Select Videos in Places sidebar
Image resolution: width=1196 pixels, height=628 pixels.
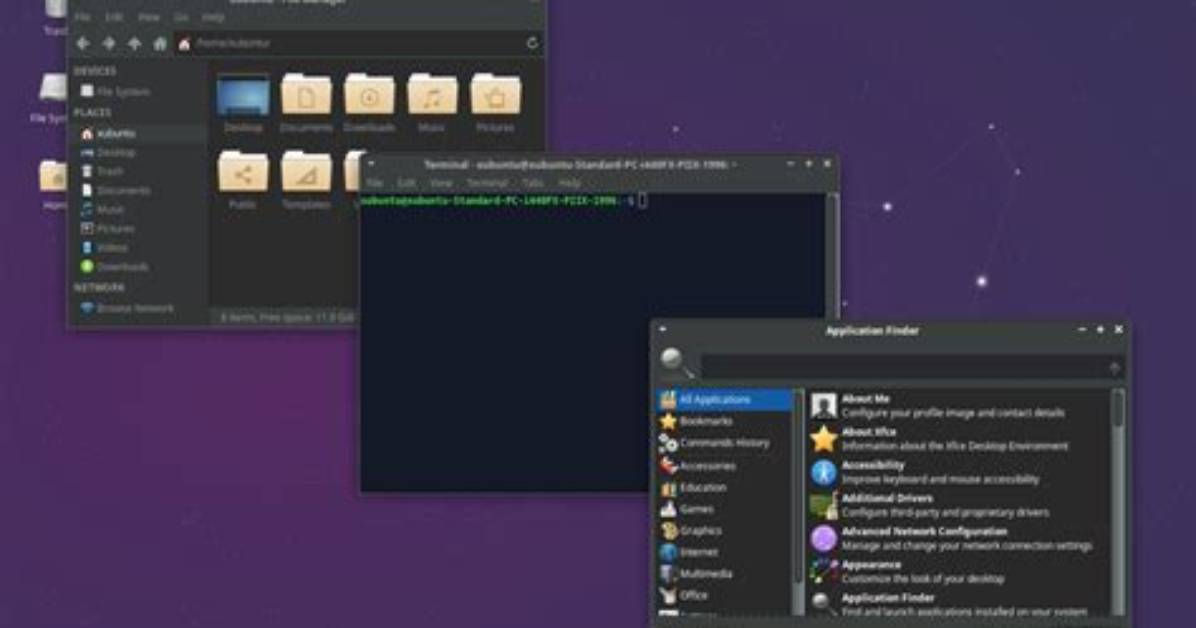(x=104, y=248)
